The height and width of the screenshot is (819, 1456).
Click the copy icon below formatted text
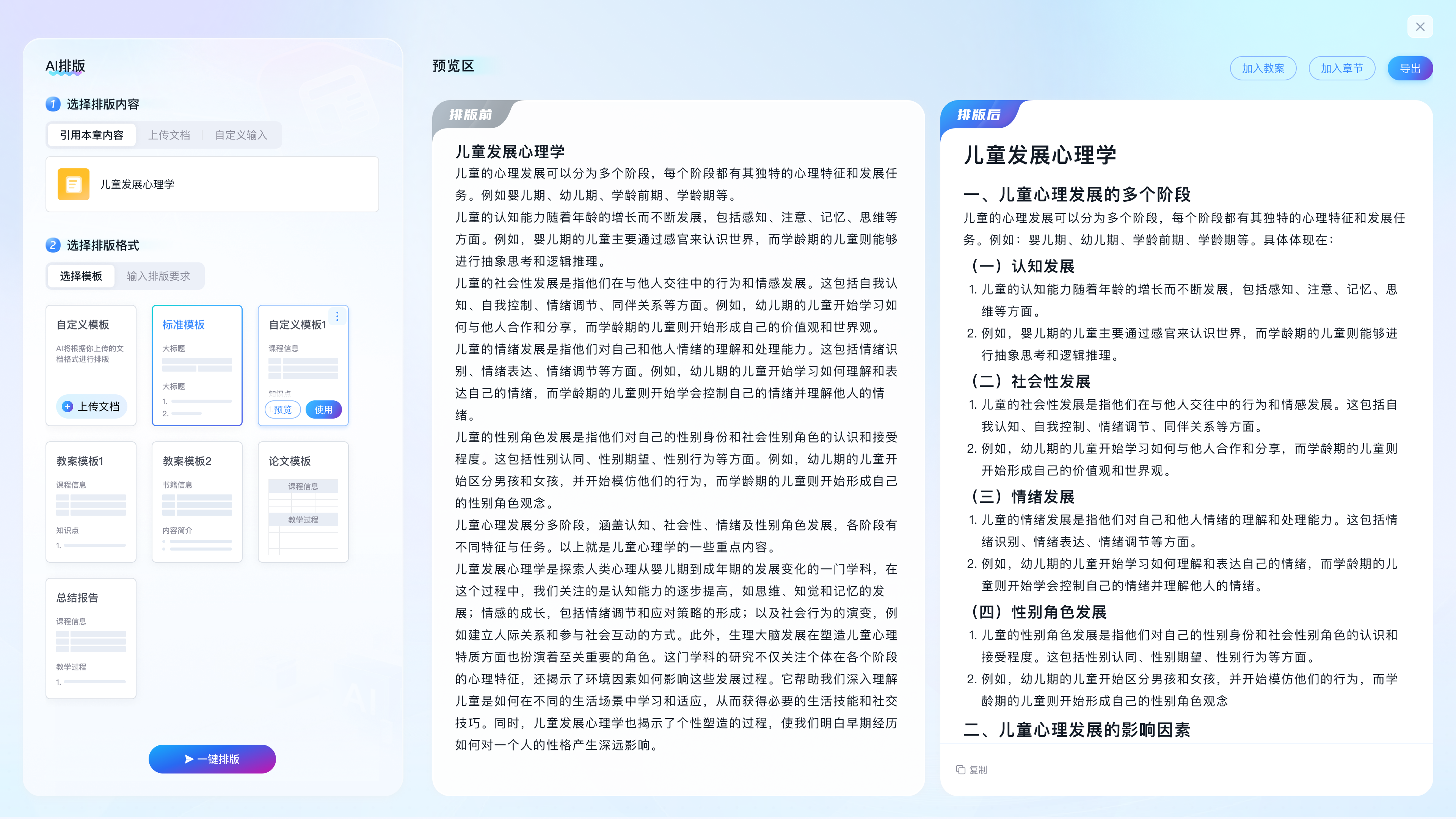pyautogui.click(x=960, y=769)
